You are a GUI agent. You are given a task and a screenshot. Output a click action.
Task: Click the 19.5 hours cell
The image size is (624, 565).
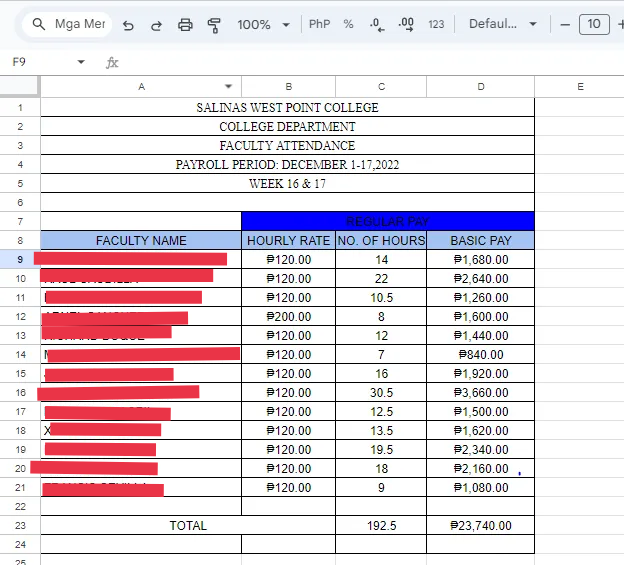click(x=381, y=449)
